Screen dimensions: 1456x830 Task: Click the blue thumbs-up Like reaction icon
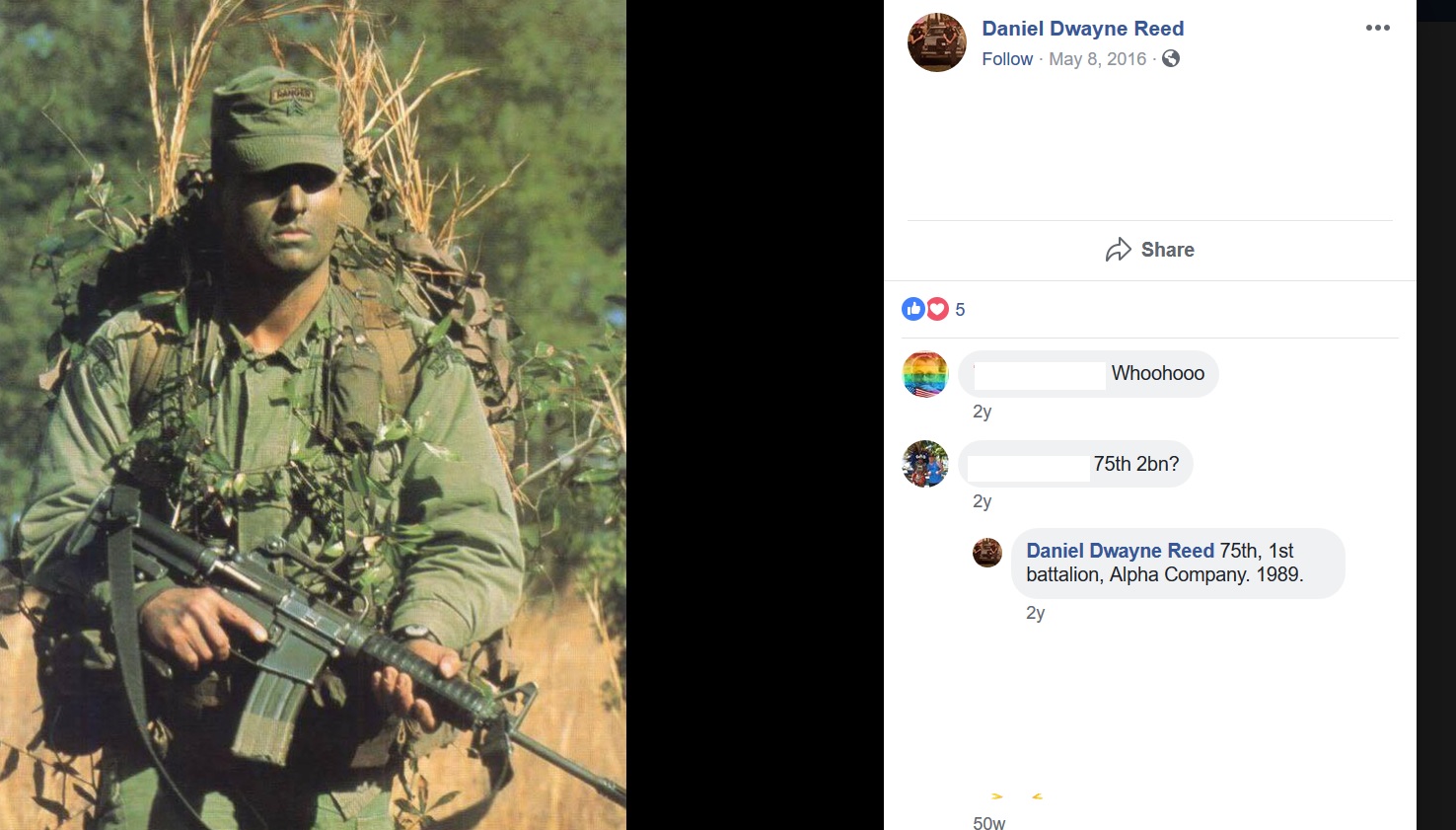point(912,309)
